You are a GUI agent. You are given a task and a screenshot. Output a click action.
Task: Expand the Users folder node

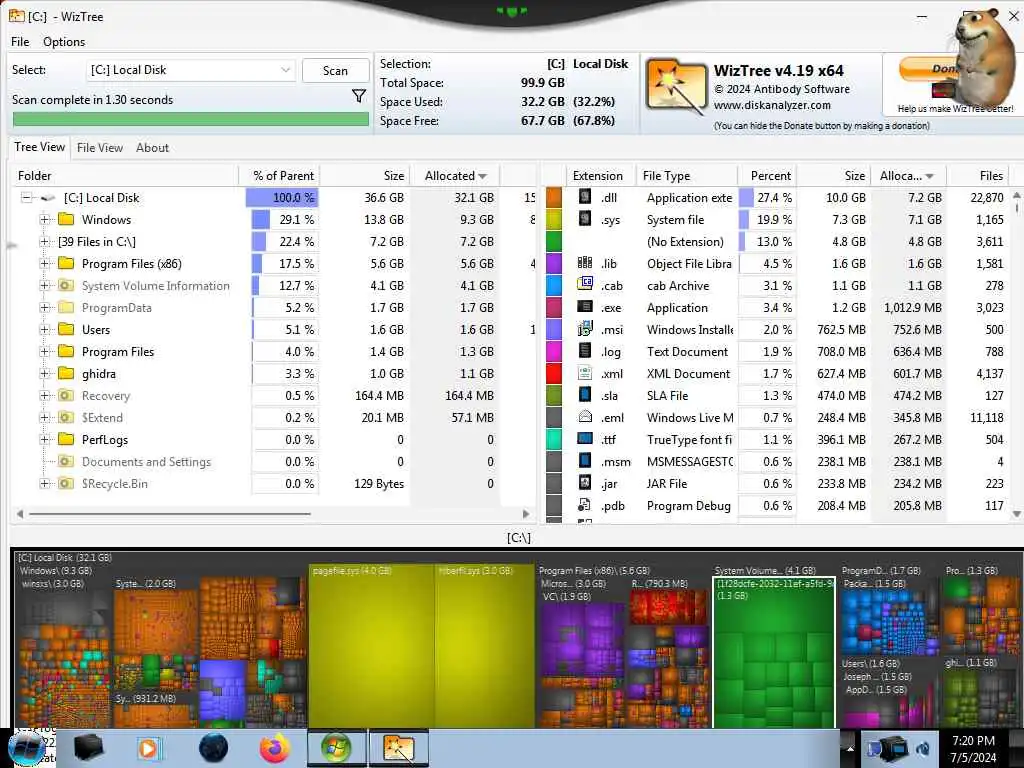click(44, 330)
